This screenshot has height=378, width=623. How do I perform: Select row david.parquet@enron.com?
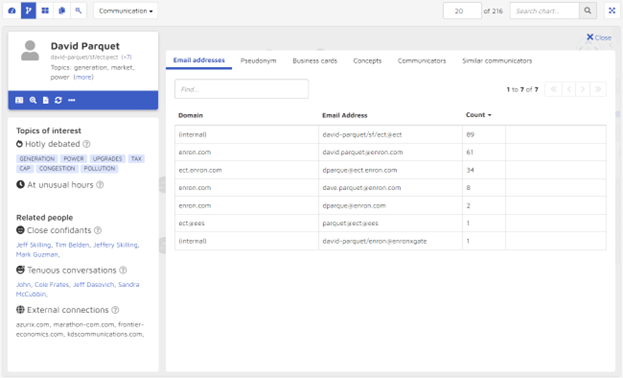pyautogui.click(x=391, y=152)
